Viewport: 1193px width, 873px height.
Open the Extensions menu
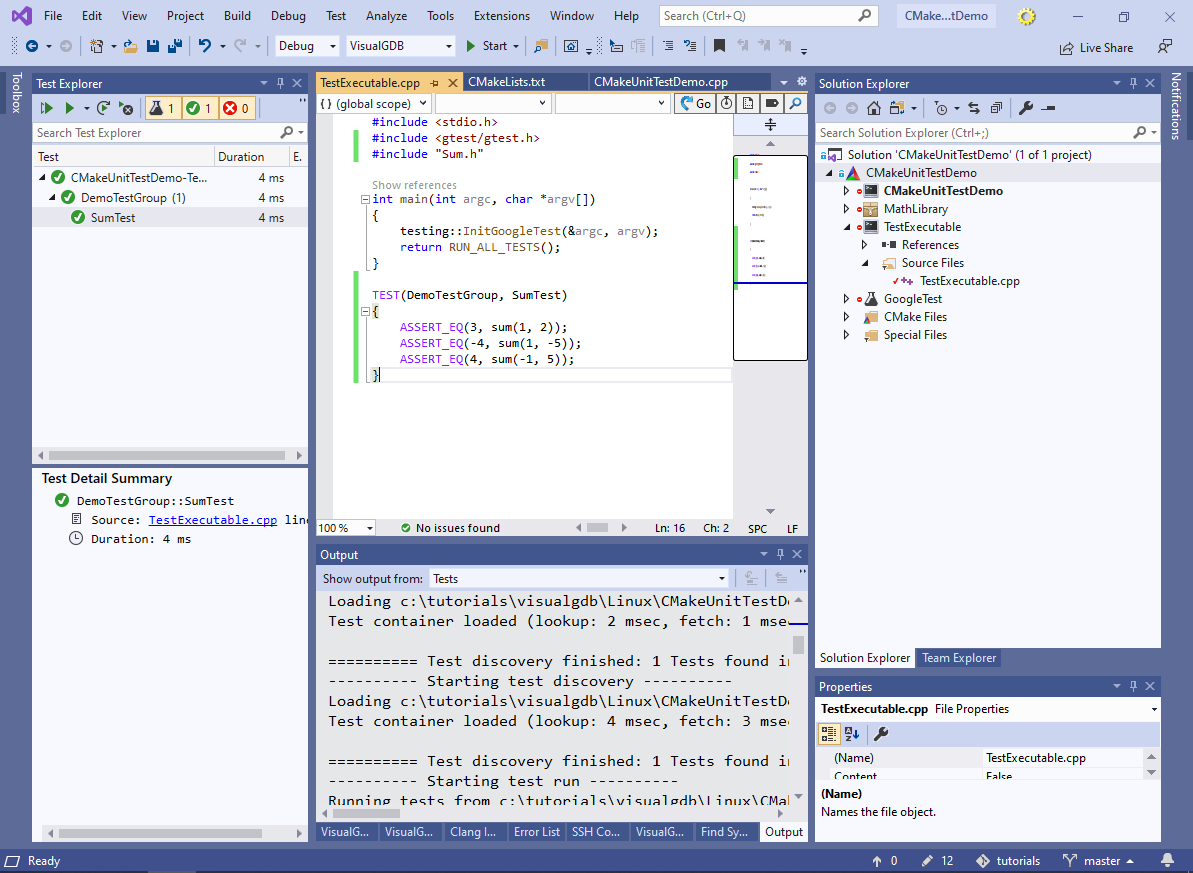click(501, 16)
